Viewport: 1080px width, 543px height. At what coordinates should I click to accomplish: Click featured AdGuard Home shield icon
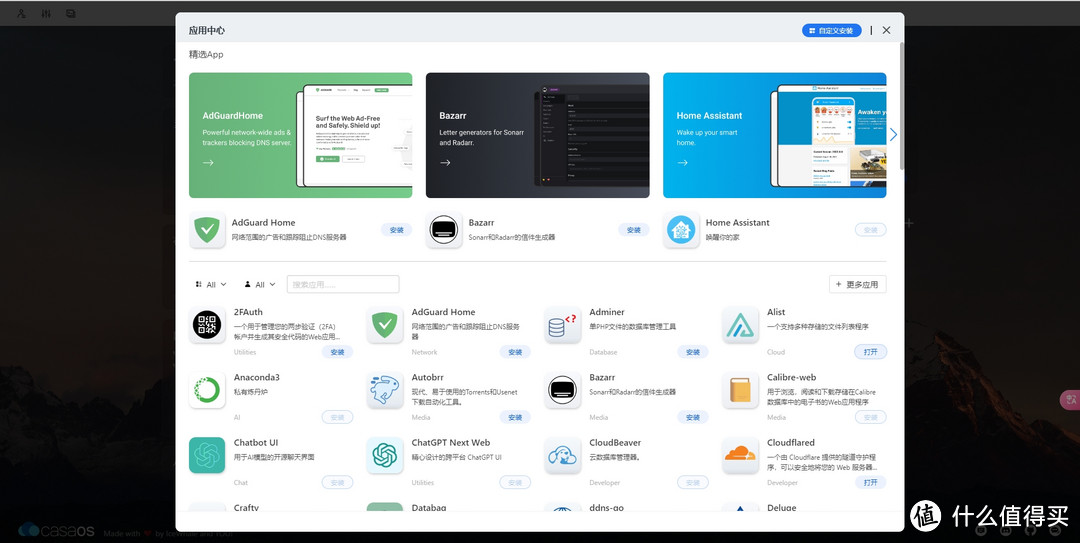[x=207, y=230]
